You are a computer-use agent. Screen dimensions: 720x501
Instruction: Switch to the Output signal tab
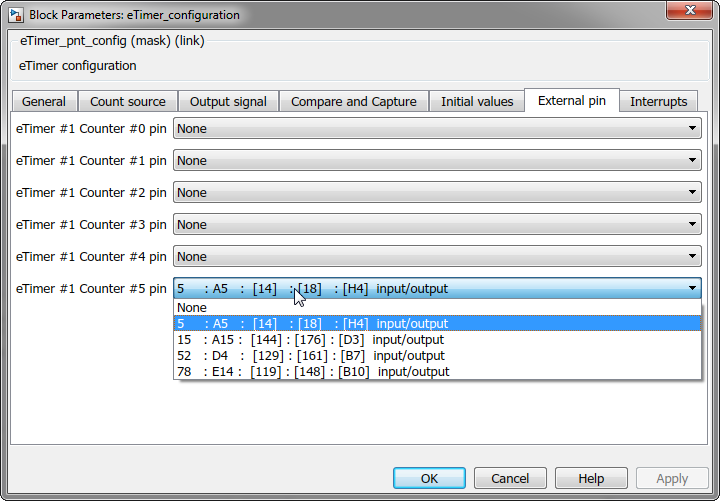pyautogui.click(x=228, y=101)
